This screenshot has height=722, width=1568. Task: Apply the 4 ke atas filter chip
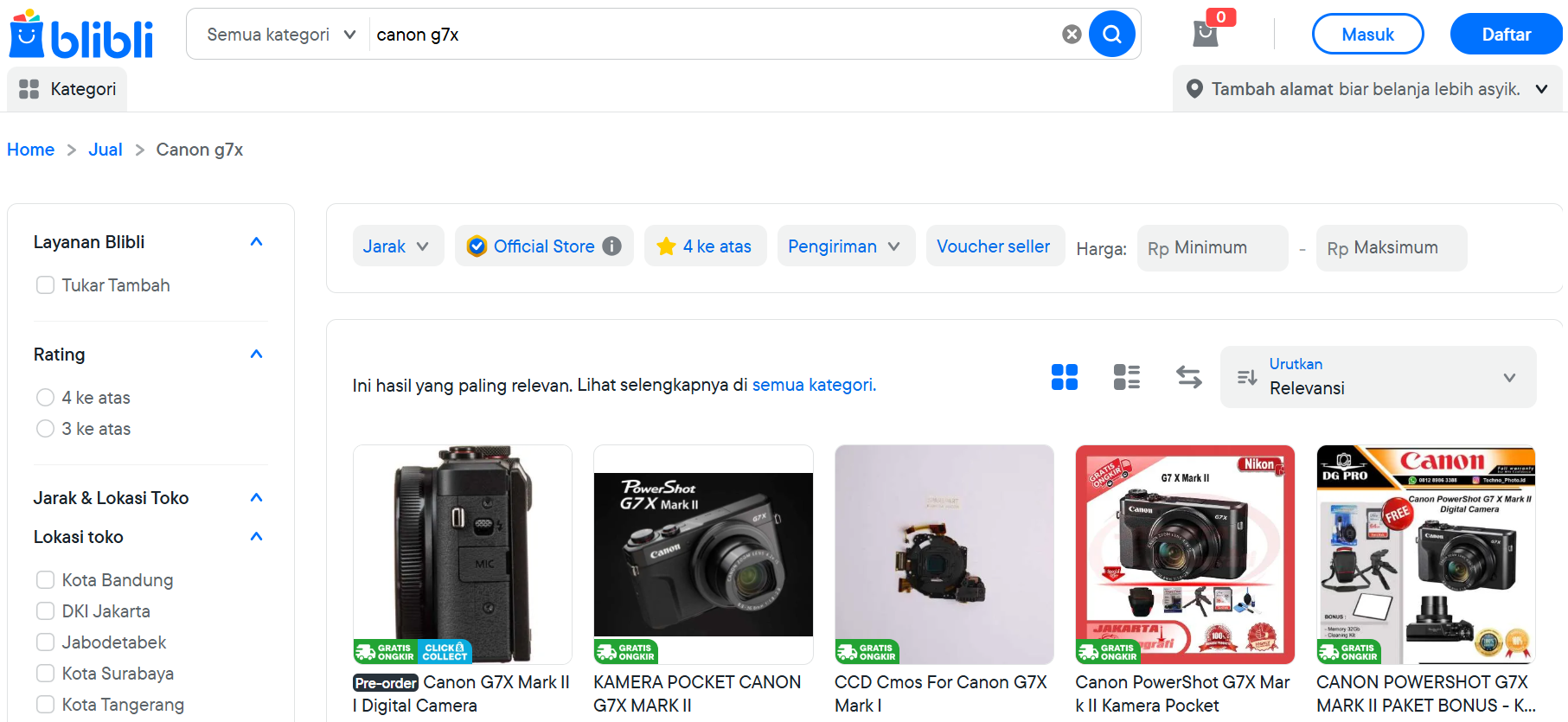pos(705,246)
